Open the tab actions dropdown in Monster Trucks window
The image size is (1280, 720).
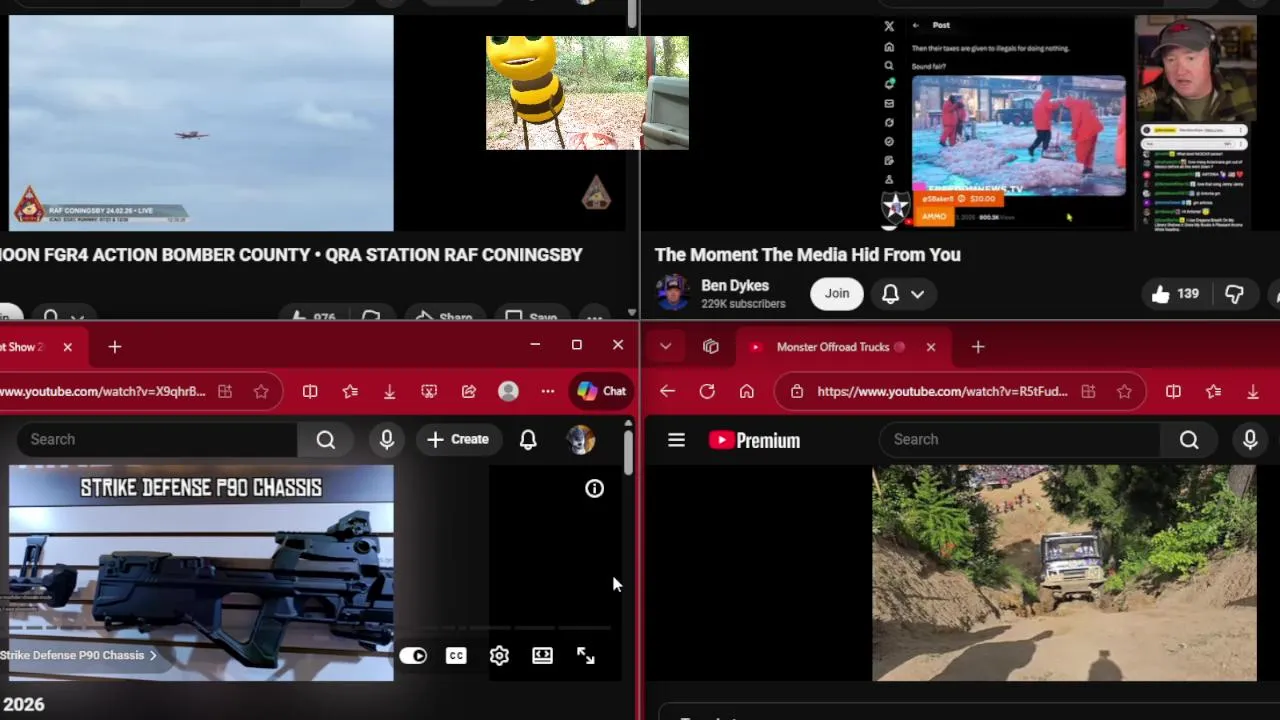pos(665,347)
